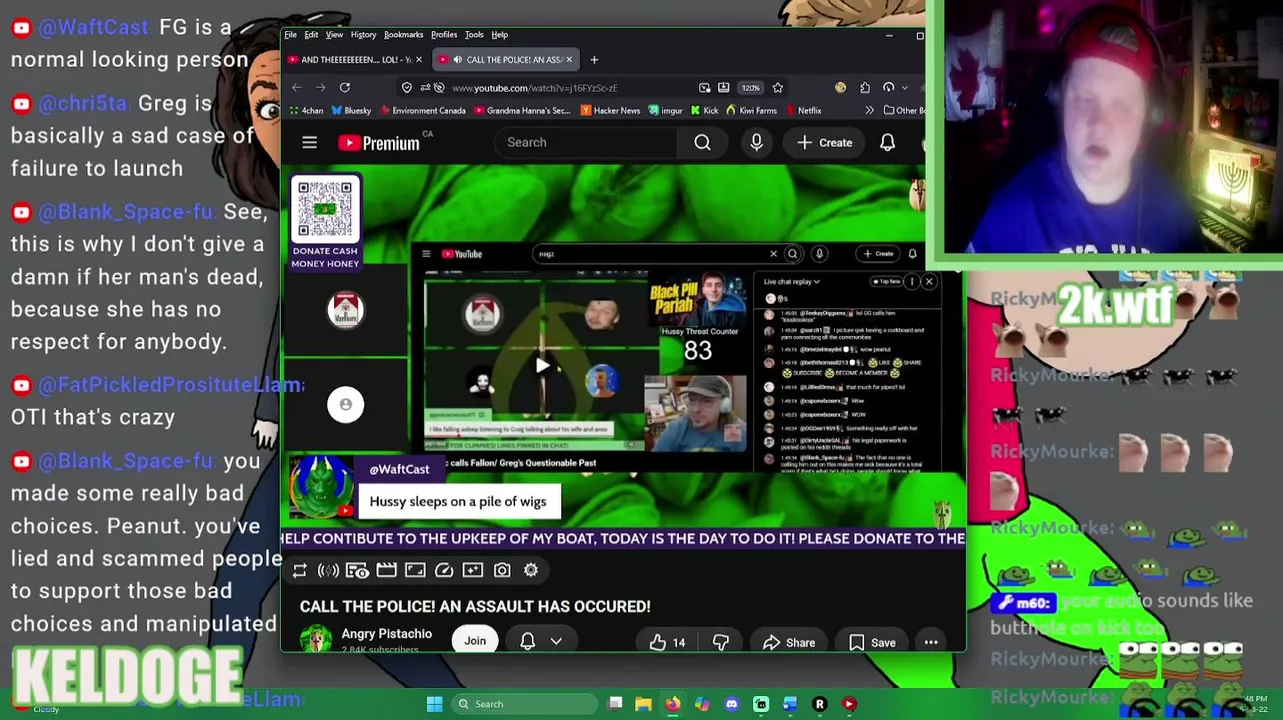1283x720 pixels.
Task: Save the video to playlist
Action: (873, 642)
